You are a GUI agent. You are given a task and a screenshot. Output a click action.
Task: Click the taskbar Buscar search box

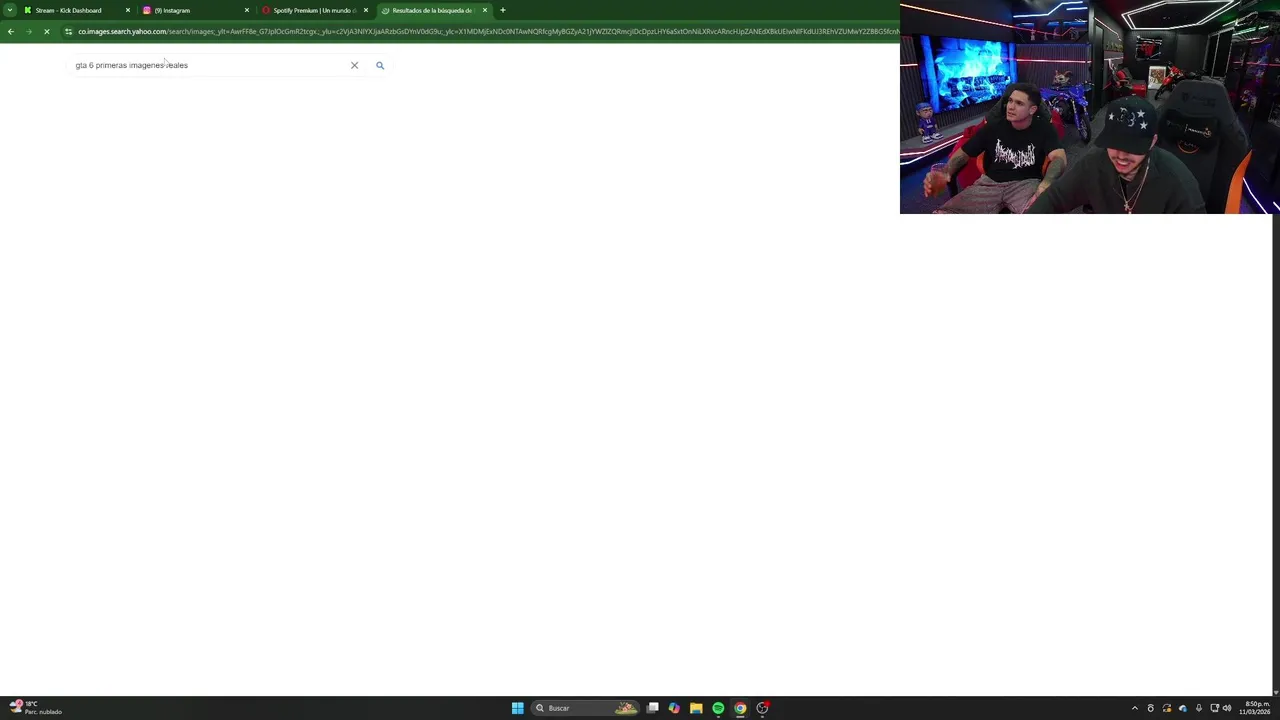coord(585,708)
